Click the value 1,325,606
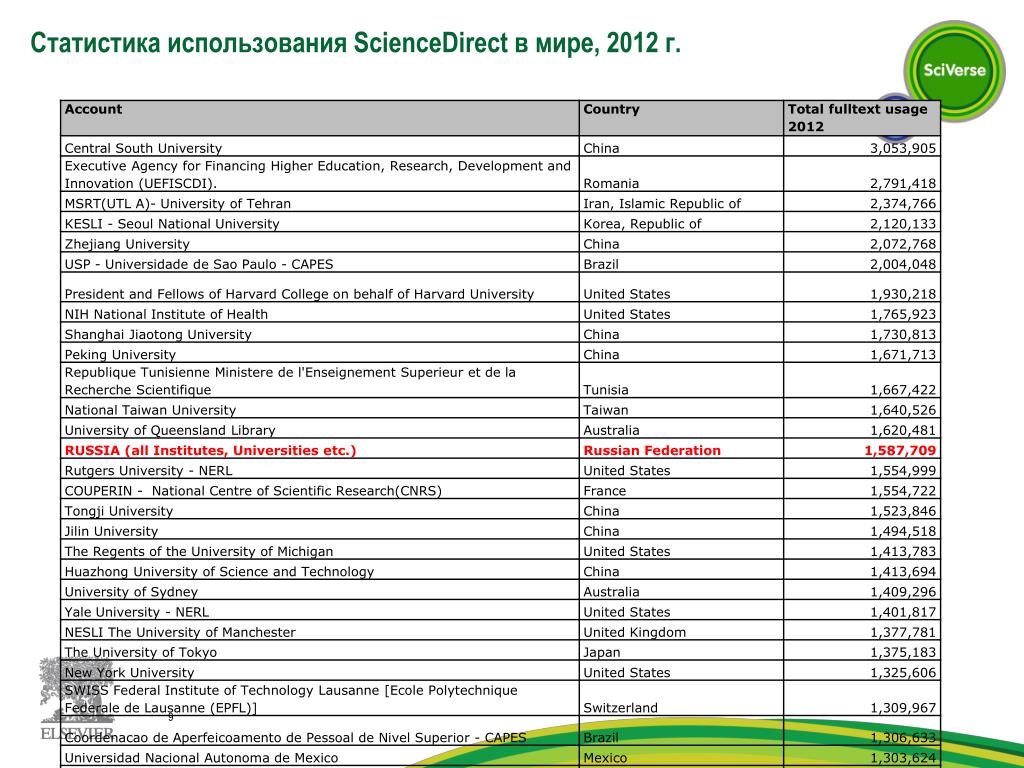Image resolution: width=1024 pixels, height=768 pixels. click(903, 673)
